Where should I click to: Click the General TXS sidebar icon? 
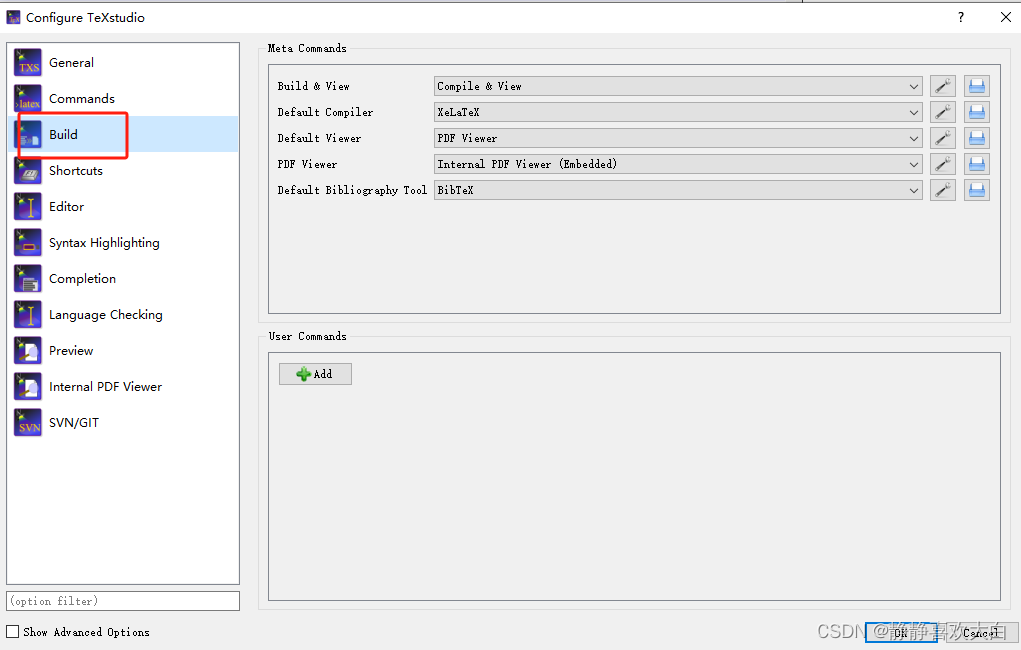point(27,63)
